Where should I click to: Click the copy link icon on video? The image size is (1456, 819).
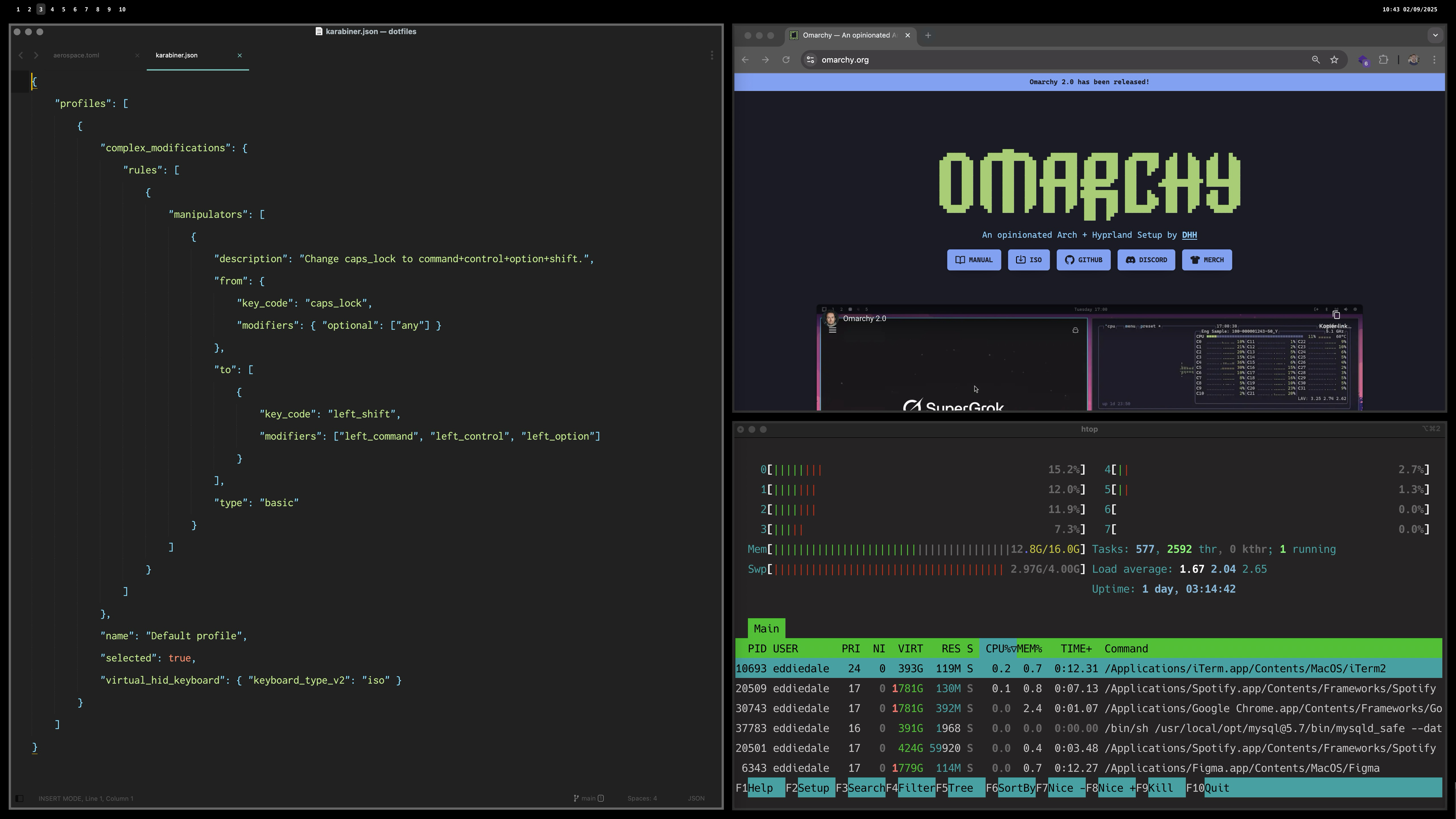point(1336,315)
